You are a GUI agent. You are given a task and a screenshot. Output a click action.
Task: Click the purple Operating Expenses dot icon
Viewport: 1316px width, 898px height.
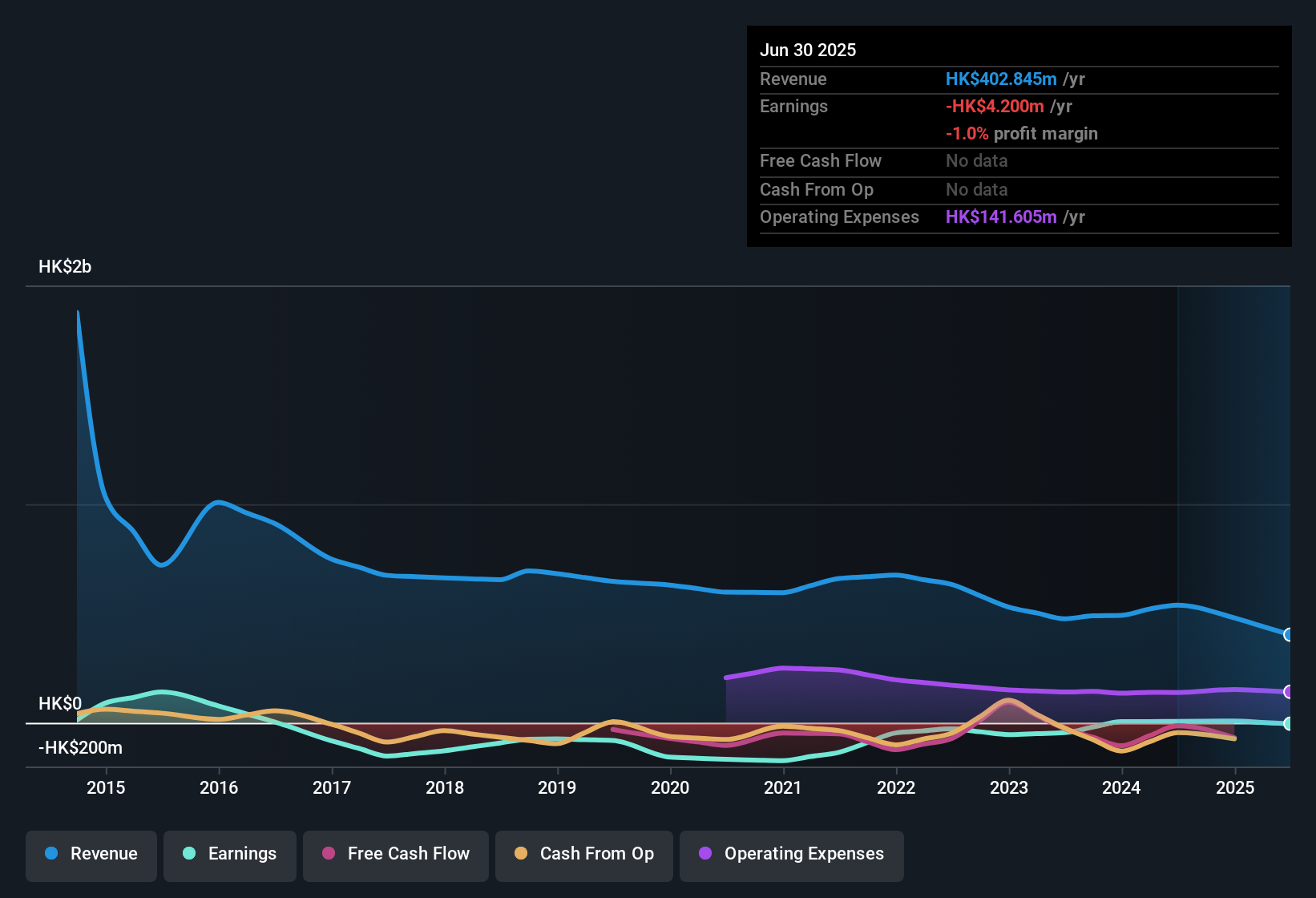(704, 854)
